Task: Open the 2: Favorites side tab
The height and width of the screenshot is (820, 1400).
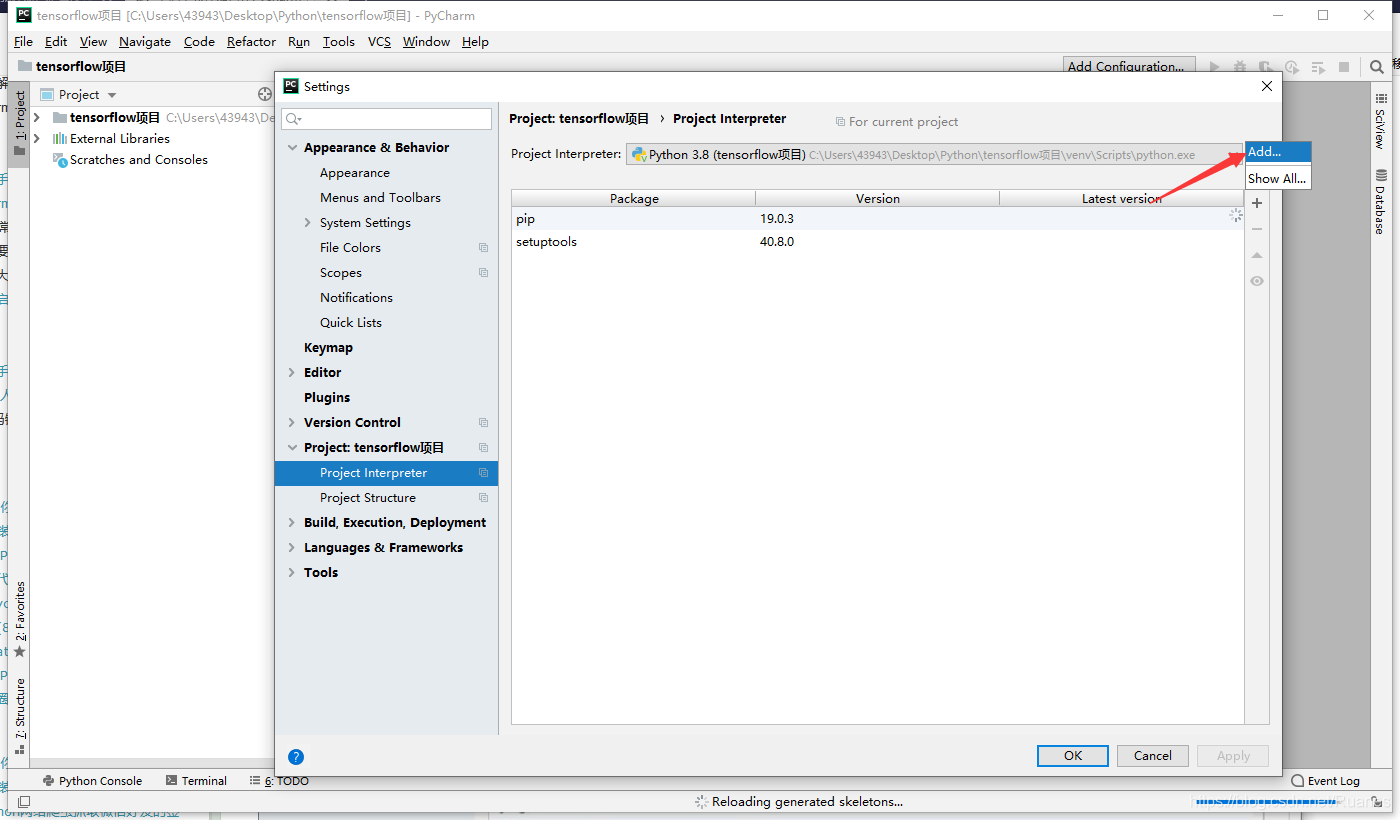Action: (x=20, y=619)
